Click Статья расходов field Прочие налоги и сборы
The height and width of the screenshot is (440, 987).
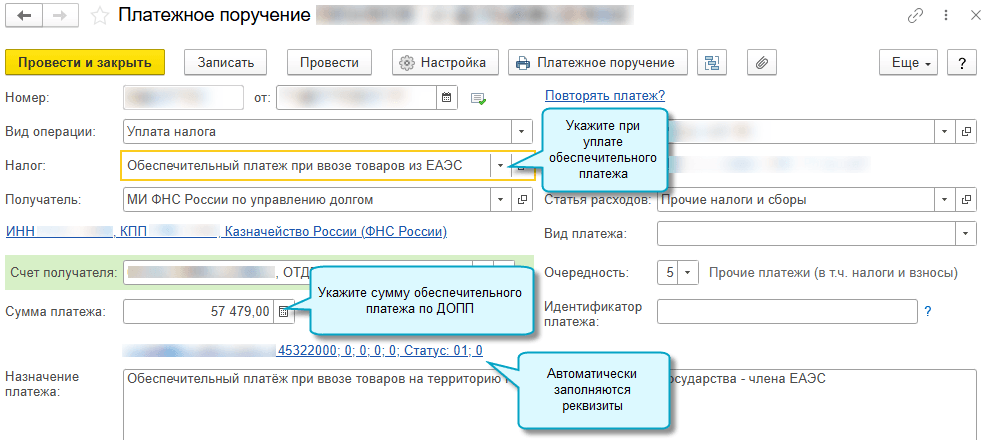tap(796, 200)
